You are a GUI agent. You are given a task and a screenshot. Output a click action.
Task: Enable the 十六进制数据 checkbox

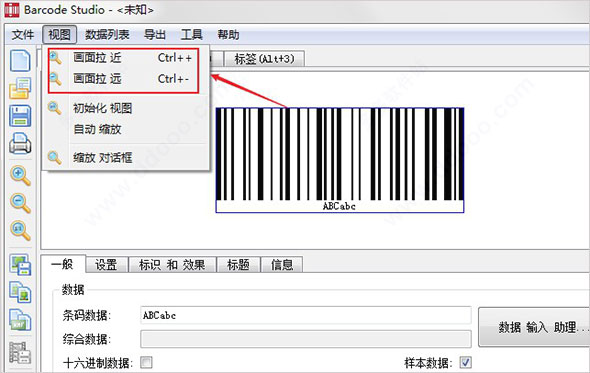click(x=146, y=363)
